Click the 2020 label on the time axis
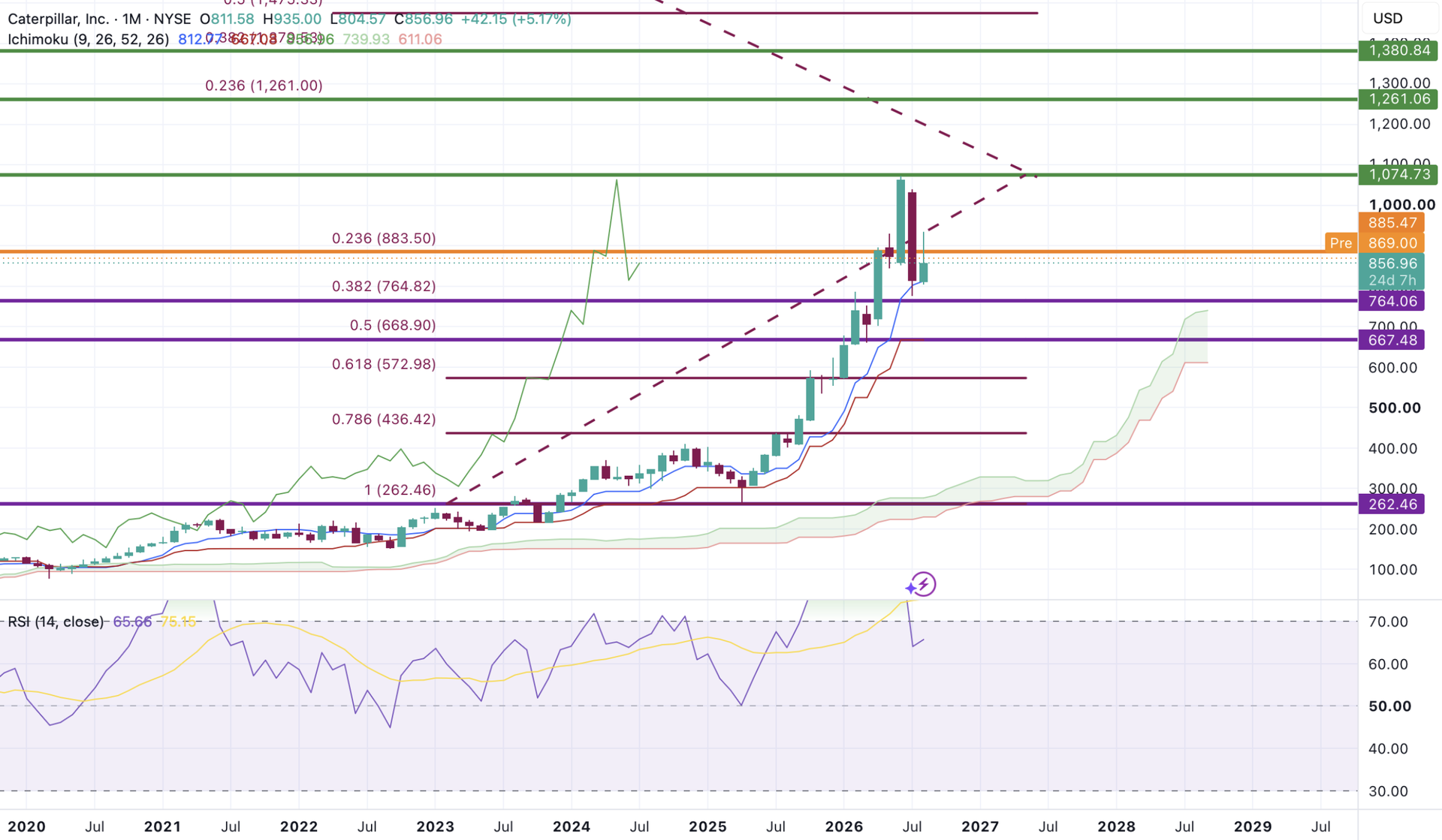Image resolution: width=1442 pixels, height=840 pixels. coord(26,826)
